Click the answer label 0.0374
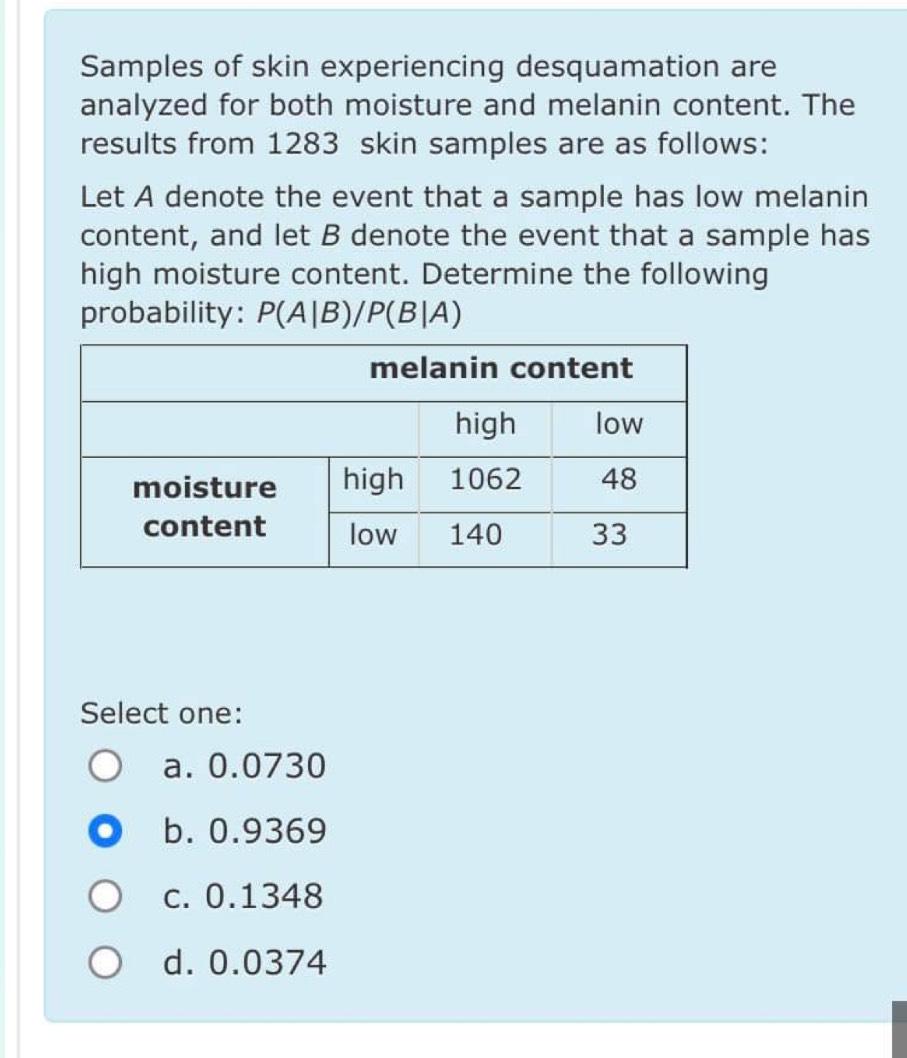 coord(245,962)
